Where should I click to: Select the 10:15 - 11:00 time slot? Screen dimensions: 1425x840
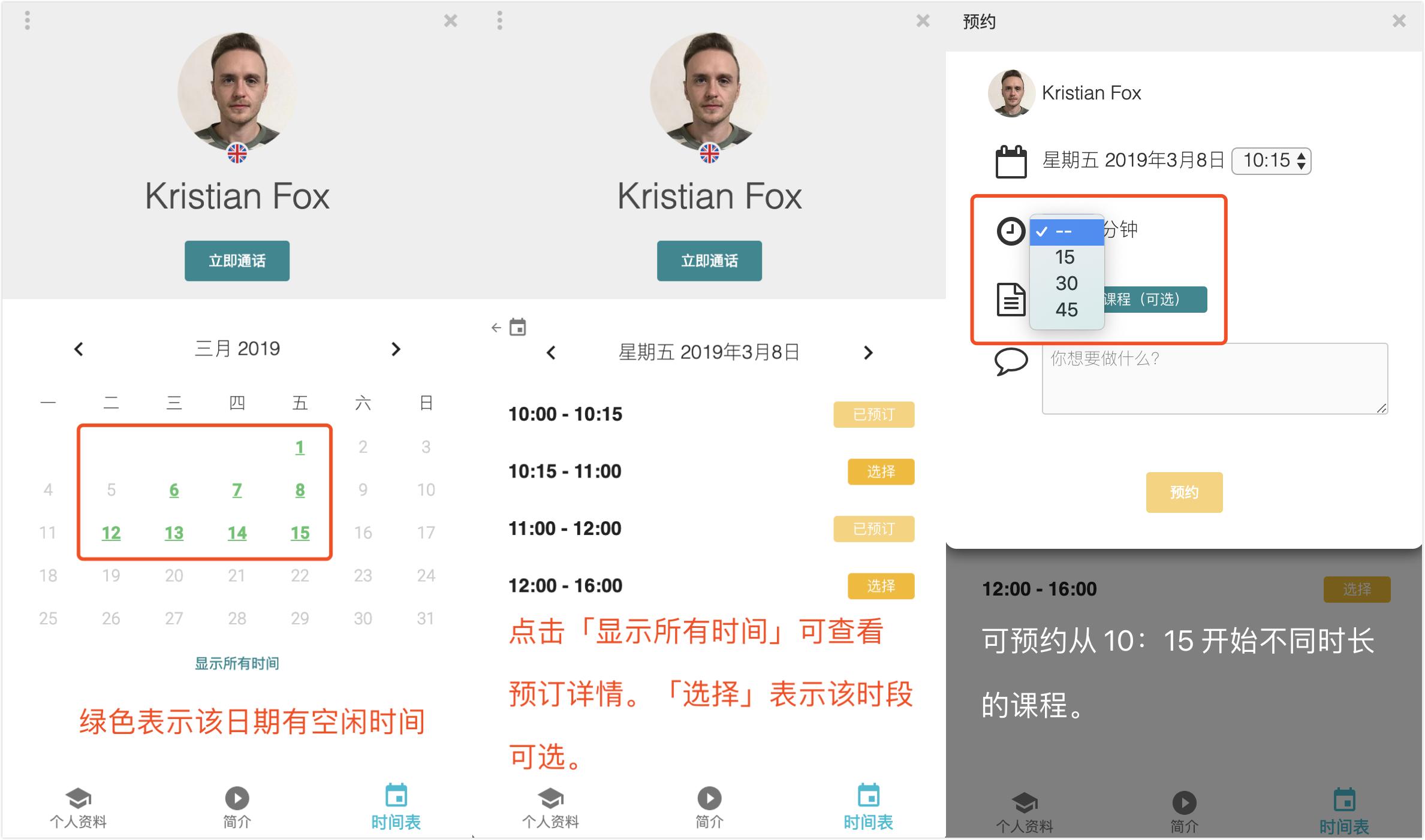pyautogui.click(x=880, y=472)
